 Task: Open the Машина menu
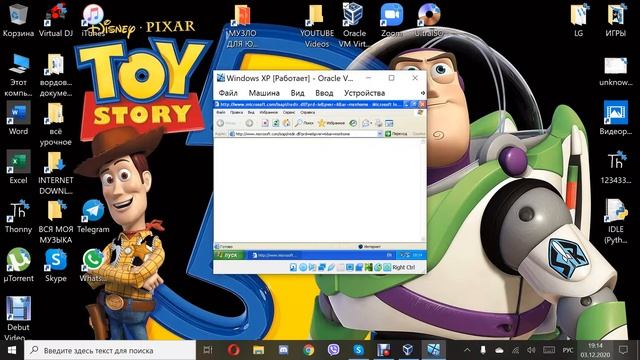pos(264,93)
